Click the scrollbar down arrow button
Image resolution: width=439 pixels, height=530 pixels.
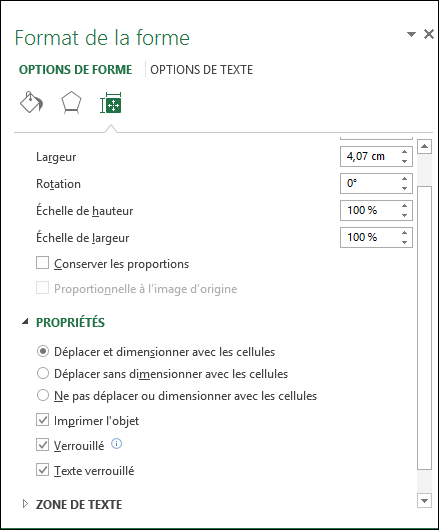pyautogui.click(x=424, y=501)
